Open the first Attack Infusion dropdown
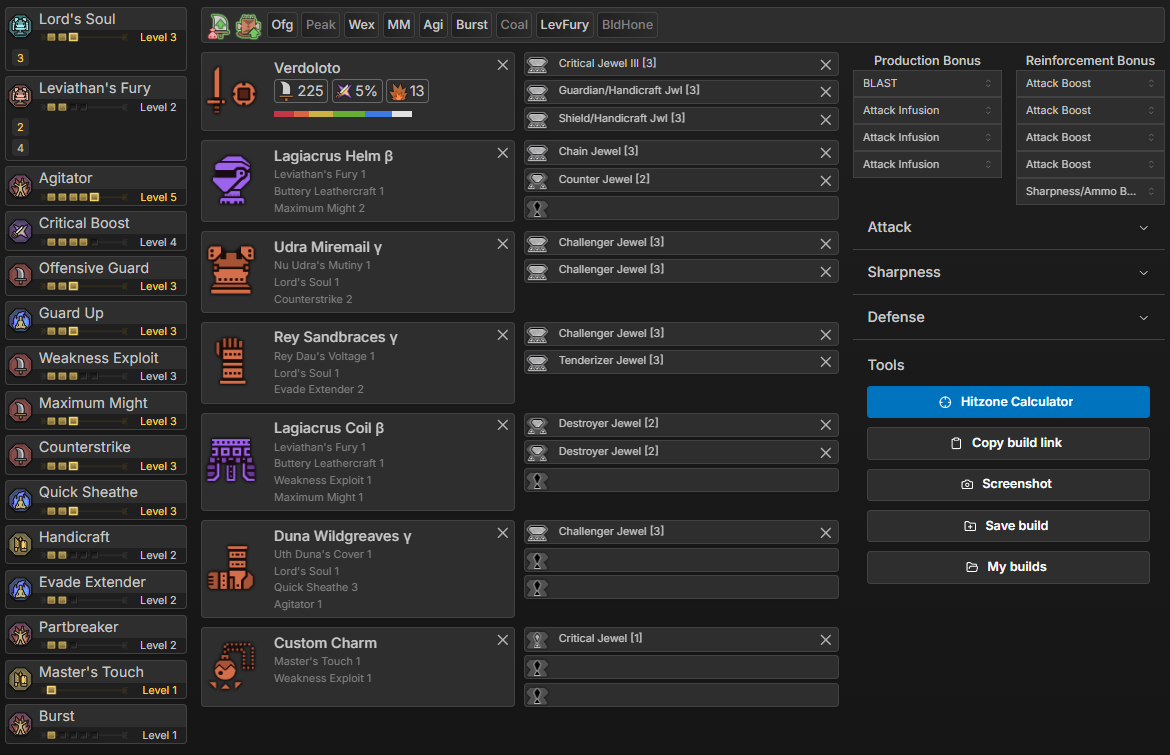This screenshot has height=755, width=1170. [x=927, y=110]
